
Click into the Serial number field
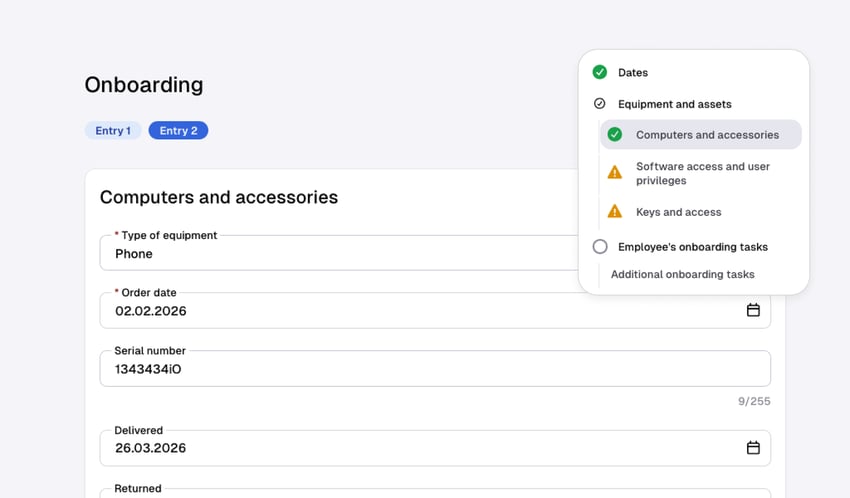point(434,369)
